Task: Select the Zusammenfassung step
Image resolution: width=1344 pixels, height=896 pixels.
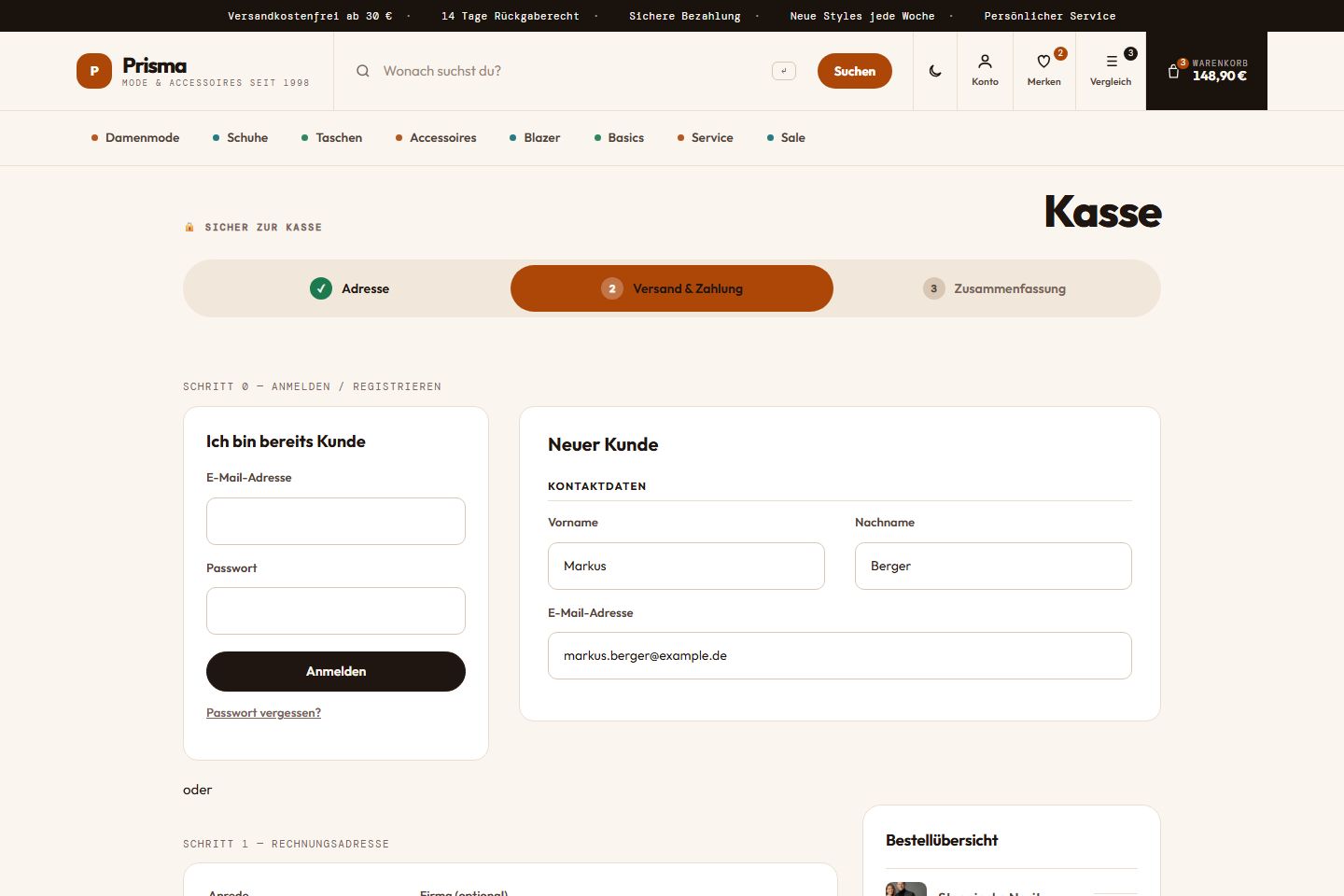Action: (x=994, y=288)
